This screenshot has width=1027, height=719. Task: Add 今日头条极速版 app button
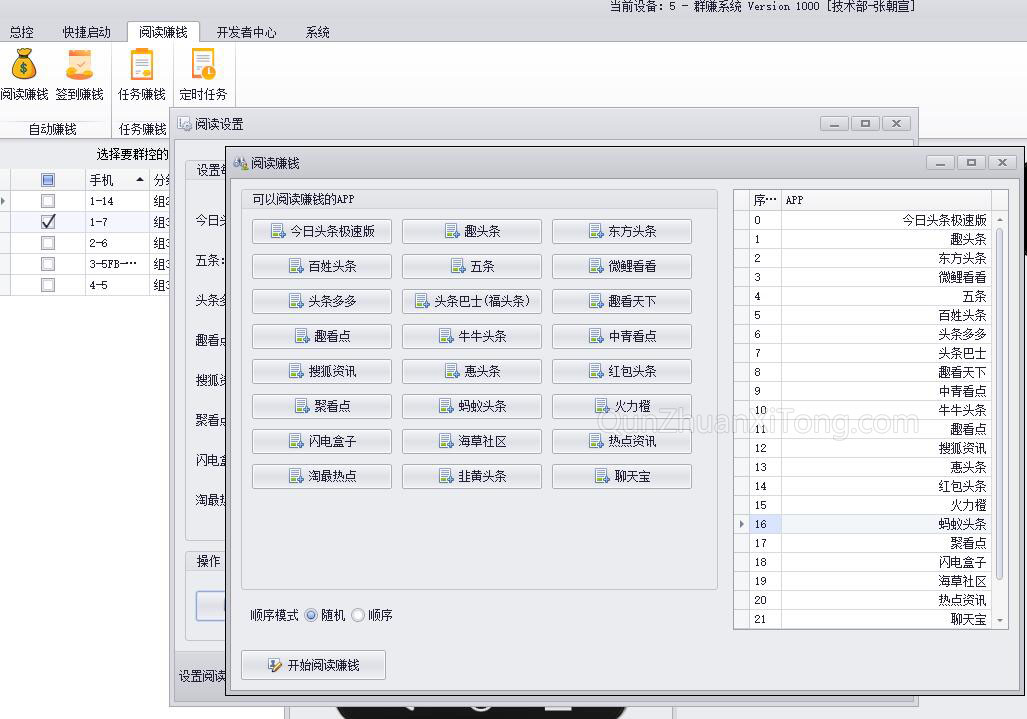[x=322, y=231]
